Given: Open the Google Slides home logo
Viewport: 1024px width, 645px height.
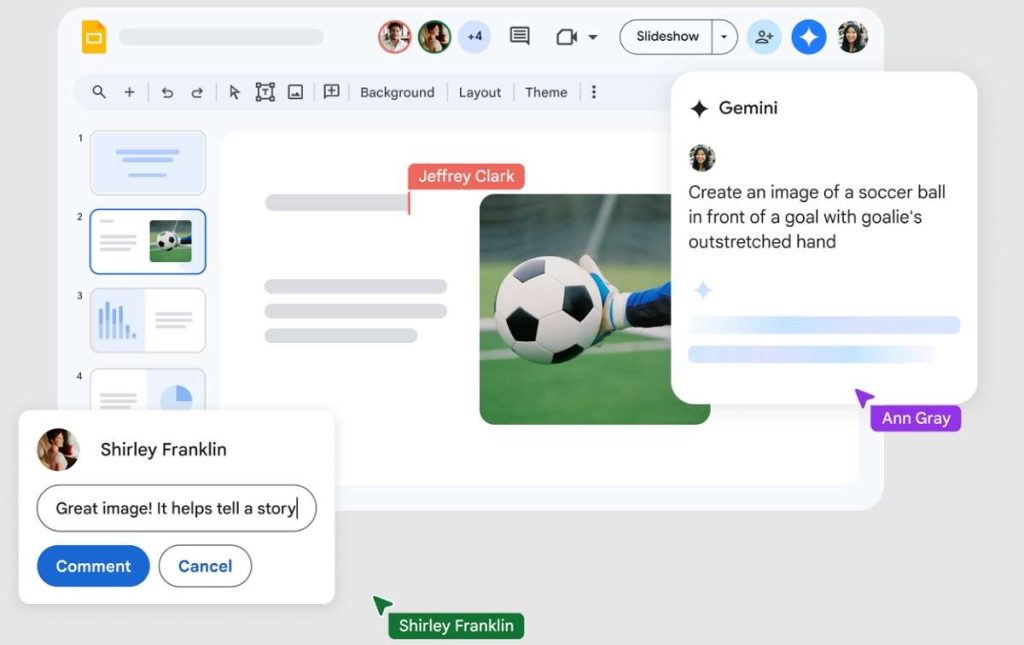Looking at the screenshot, I should [x=95, y=36].
